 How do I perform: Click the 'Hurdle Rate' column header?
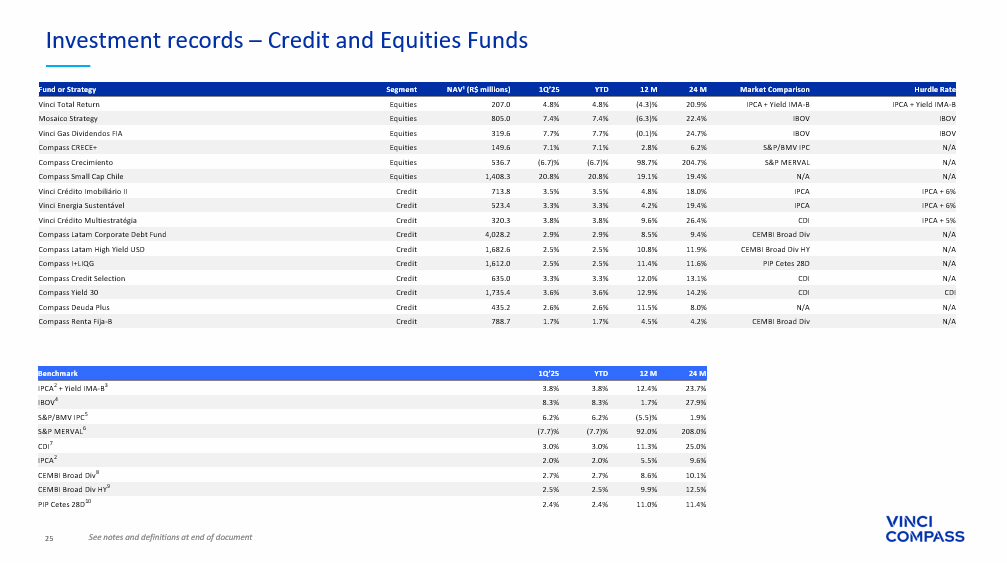tap(935, 90)
